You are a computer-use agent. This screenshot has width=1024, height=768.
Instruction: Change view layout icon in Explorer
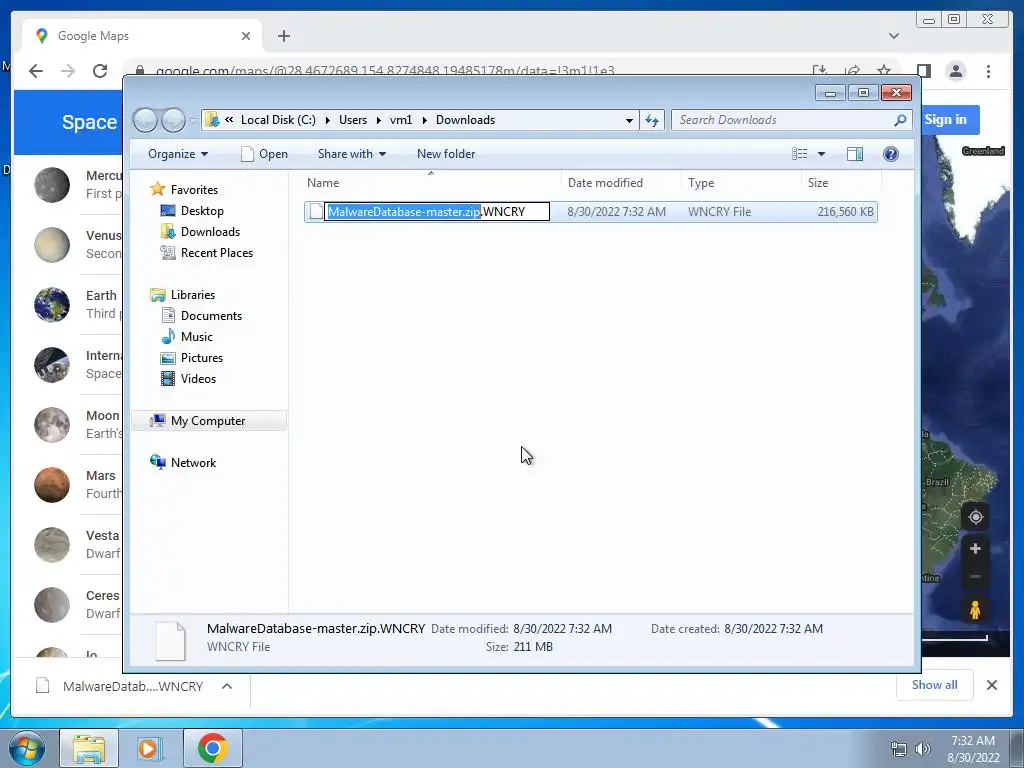799,154
